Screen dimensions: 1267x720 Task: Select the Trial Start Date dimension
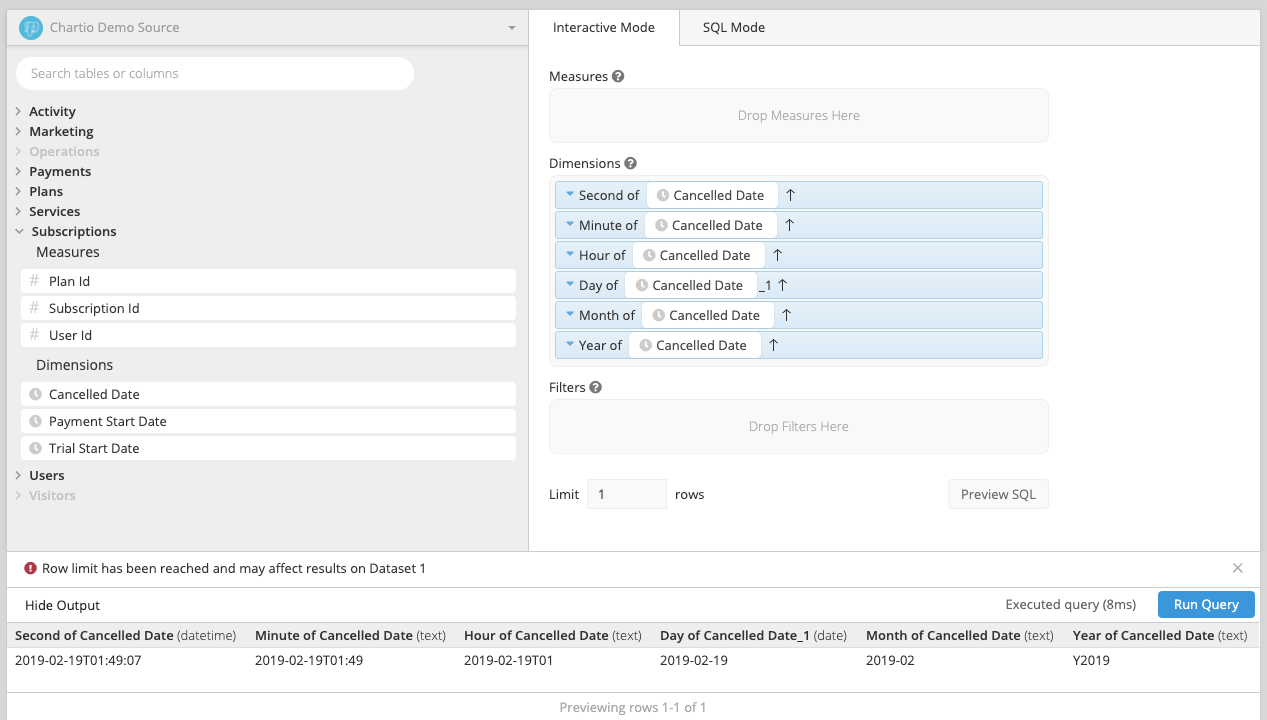click(x=268, y=448)
